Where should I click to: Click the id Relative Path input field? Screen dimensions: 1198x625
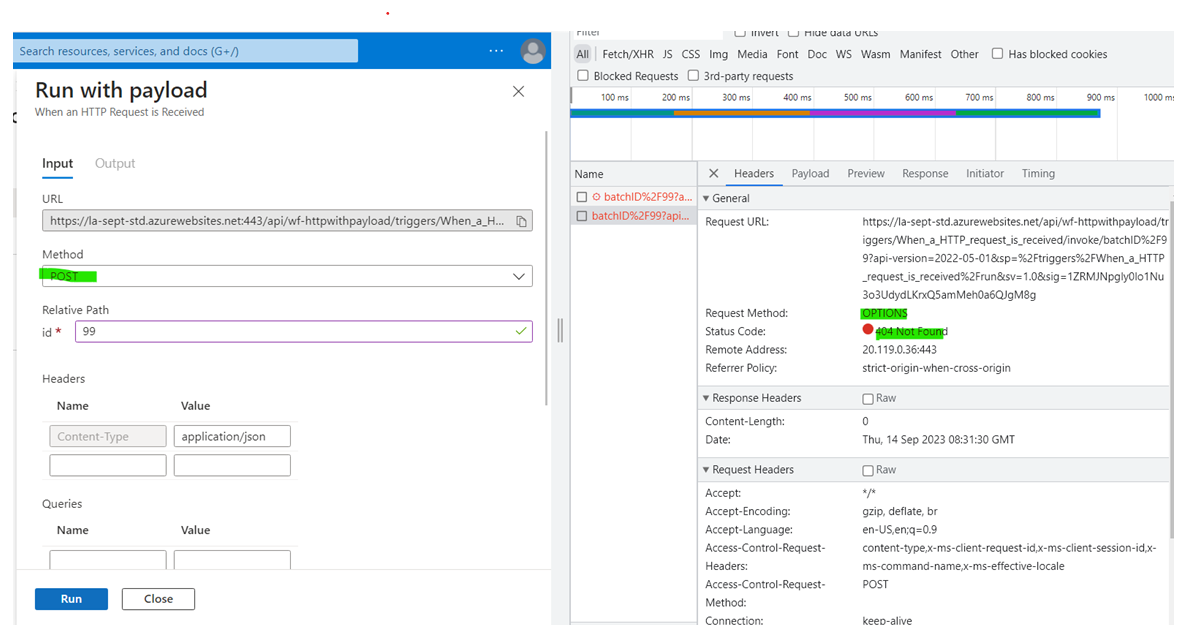tap(300, 331)
